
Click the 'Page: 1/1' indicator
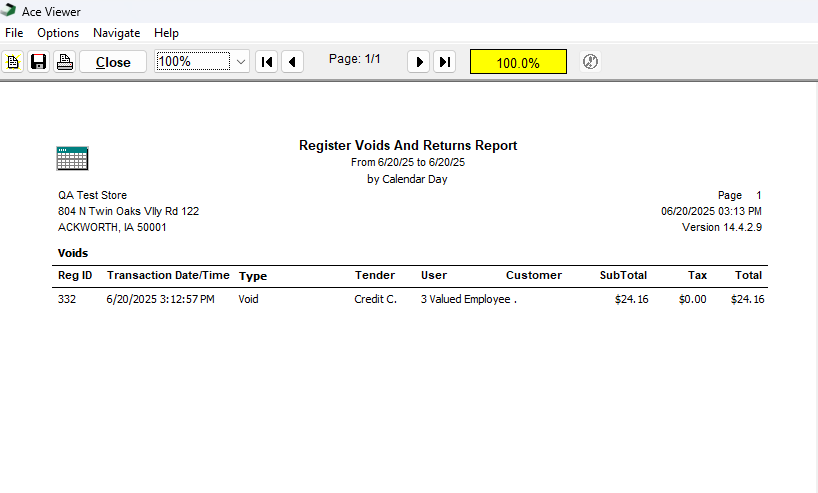point(355,59)
